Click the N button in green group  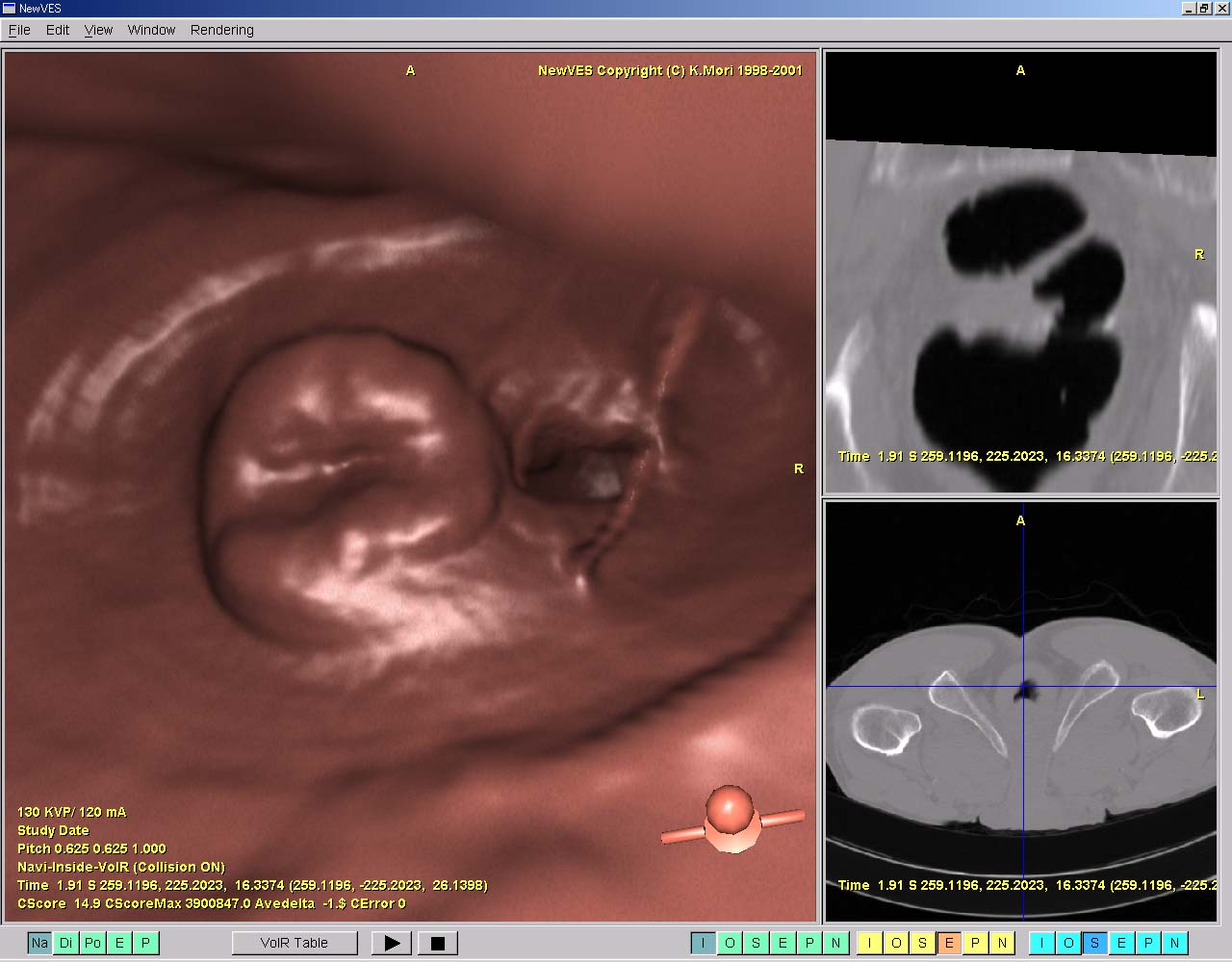tap(835, 943)
